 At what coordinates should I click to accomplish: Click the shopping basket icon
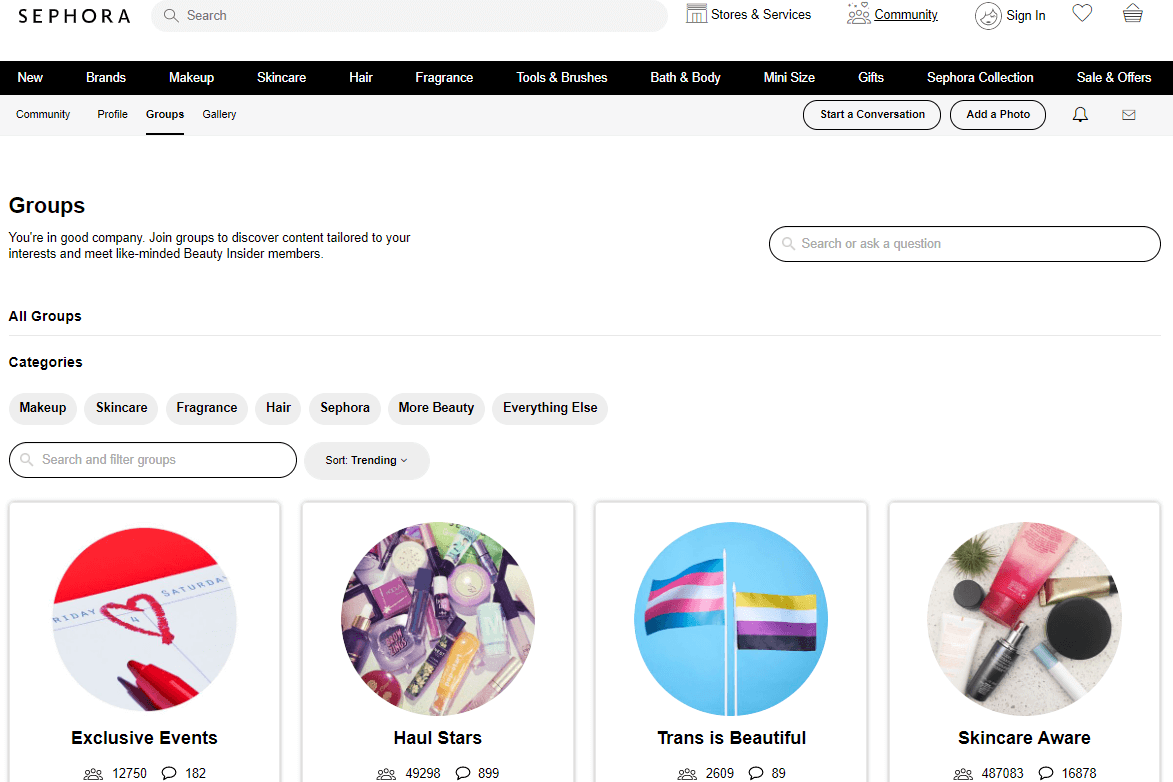[x=1132, y=14]
